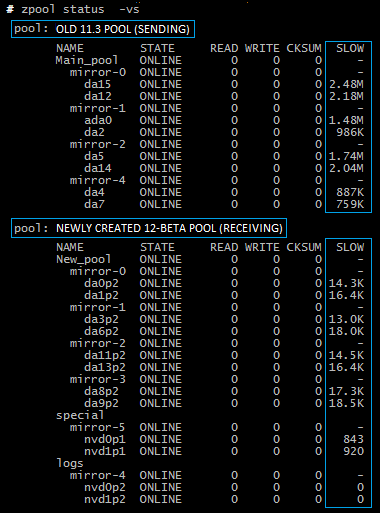
Task: Select device nvd0p2
Action: pyautogui.click(x=105, y=487)
